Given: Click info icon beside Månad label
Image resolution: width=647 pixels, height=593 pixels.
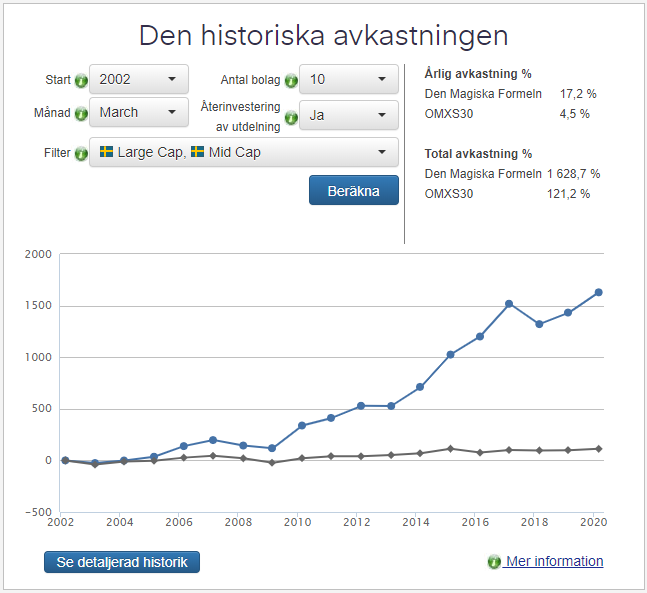Looking at the screenshot, I should click(x=81, y=113).
